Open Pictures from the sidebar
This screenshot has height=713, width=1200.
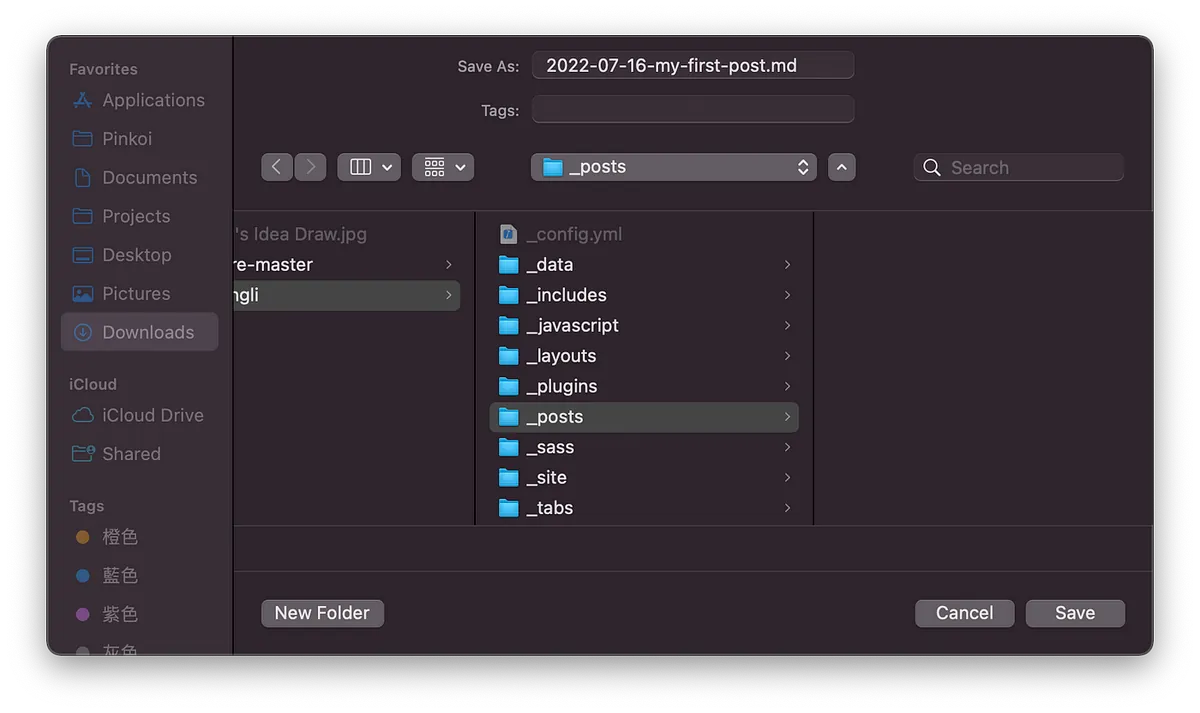point(135,293)
